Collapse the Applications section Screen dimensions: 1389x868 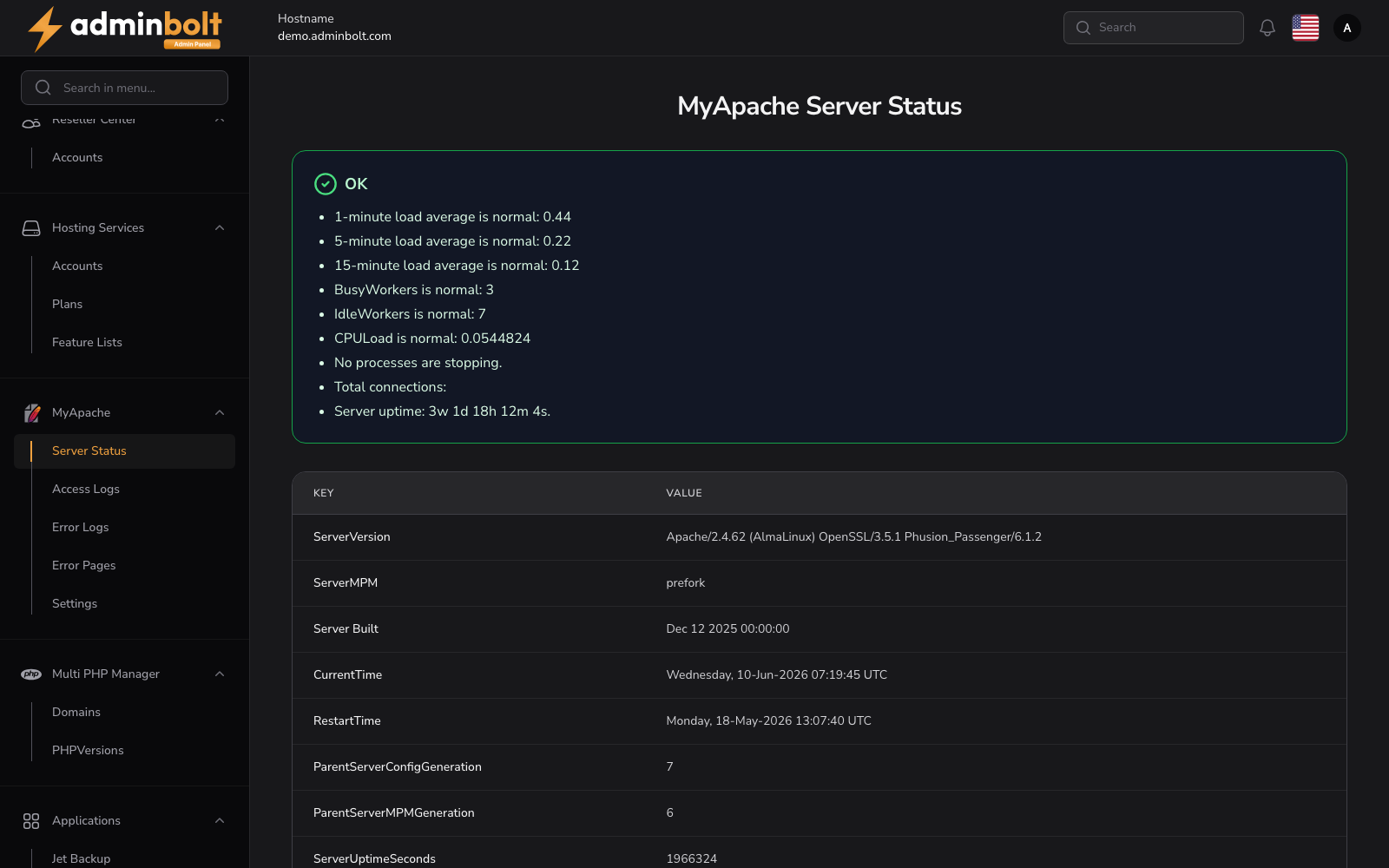coord(220,821)
